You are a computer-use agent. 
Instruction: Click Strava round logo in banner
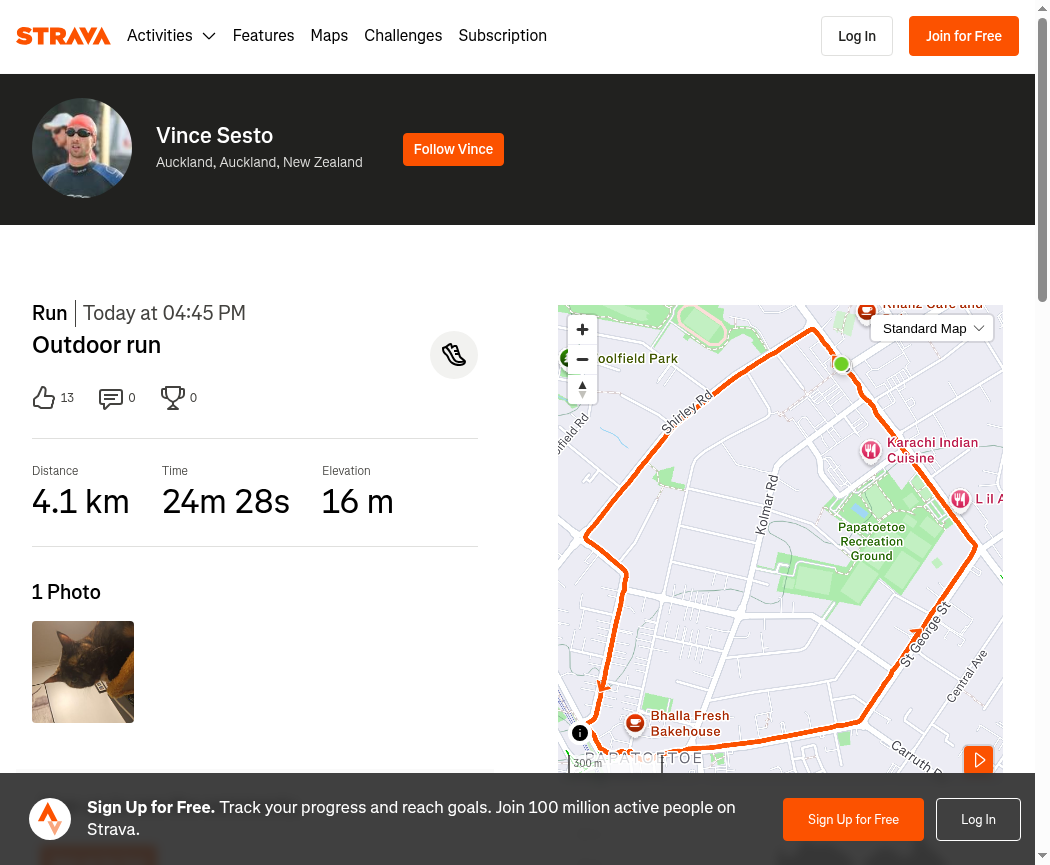pos(50,819)
